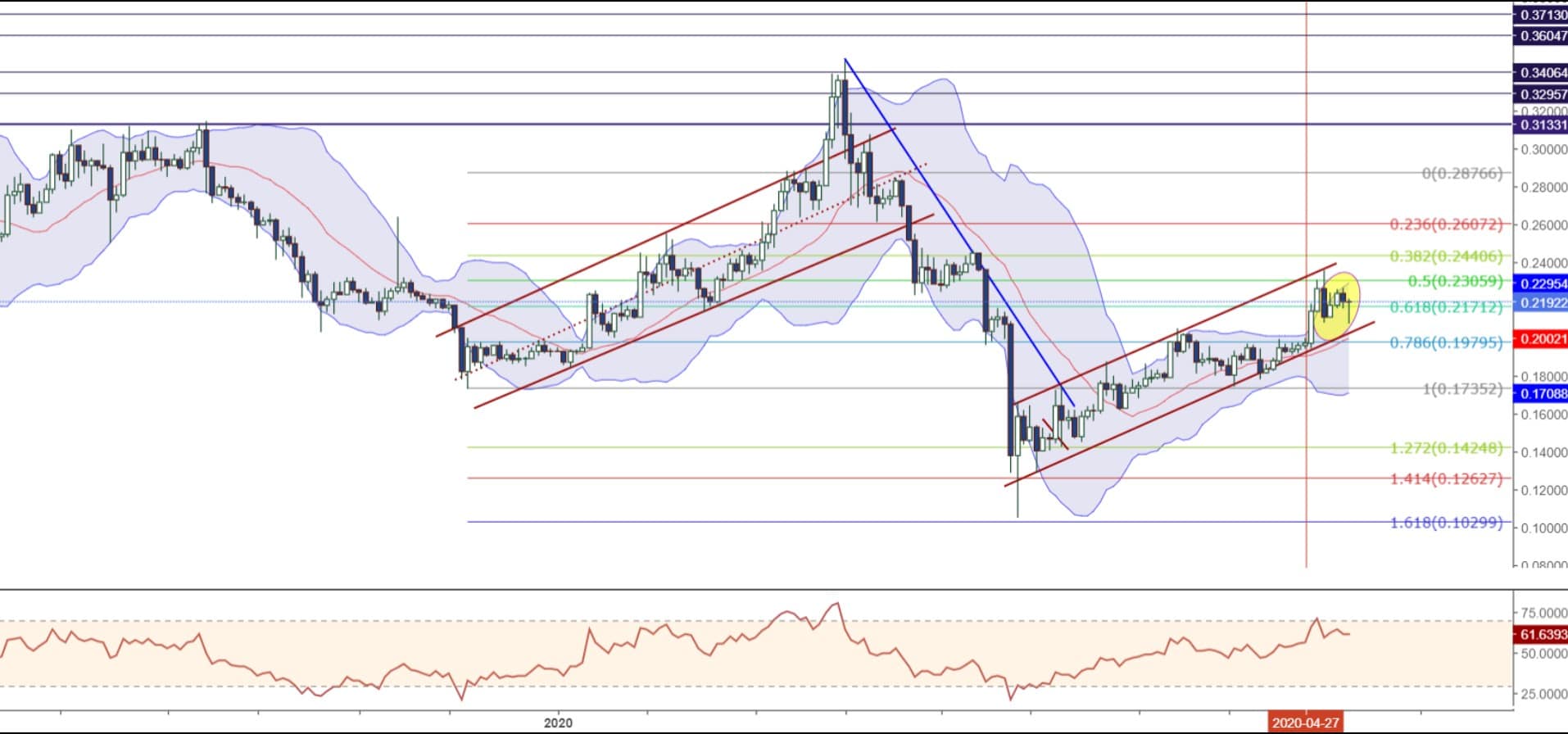Select the RSI value label 61.6393

tap(1541, 635)
